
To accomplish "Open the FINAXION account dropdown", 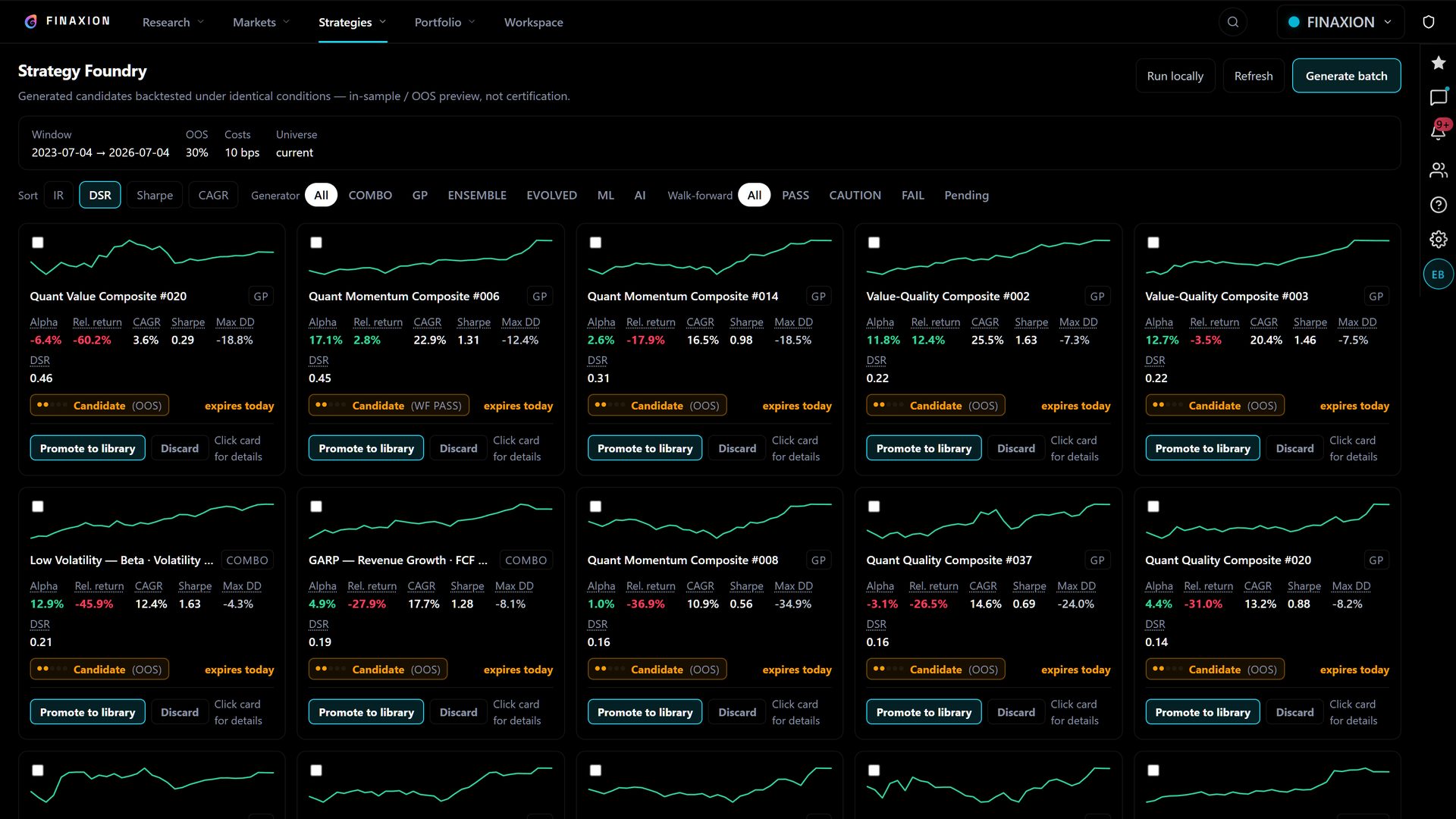I will click(x=1340, y=22).
